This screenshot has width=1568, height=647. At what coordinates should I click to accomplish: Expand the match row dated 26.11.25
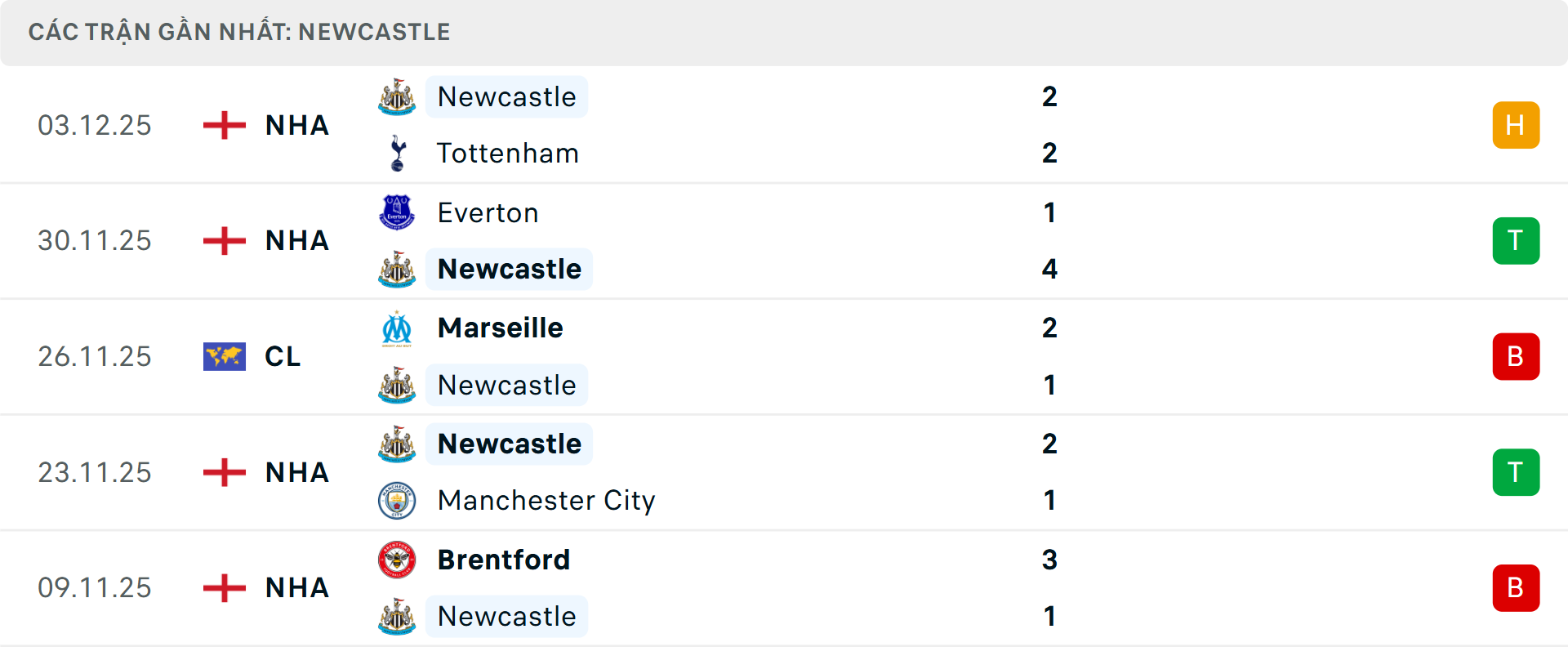click(x=817, y=356)
